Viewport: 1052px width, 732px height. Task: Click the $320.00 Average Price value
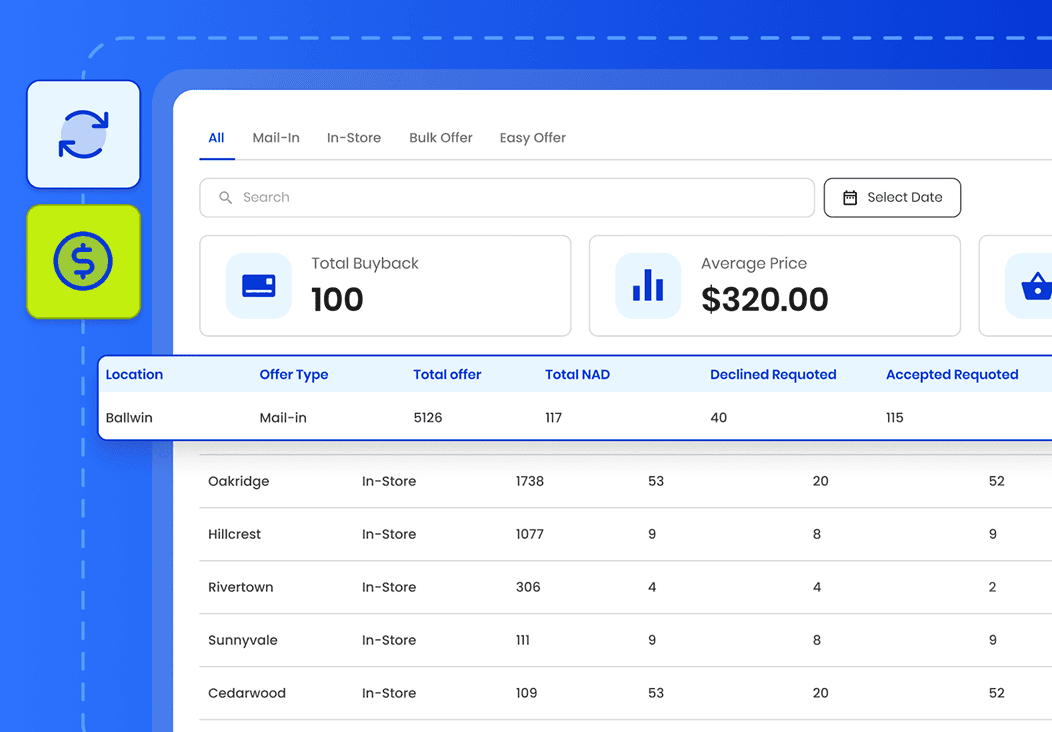click(764, 299)
